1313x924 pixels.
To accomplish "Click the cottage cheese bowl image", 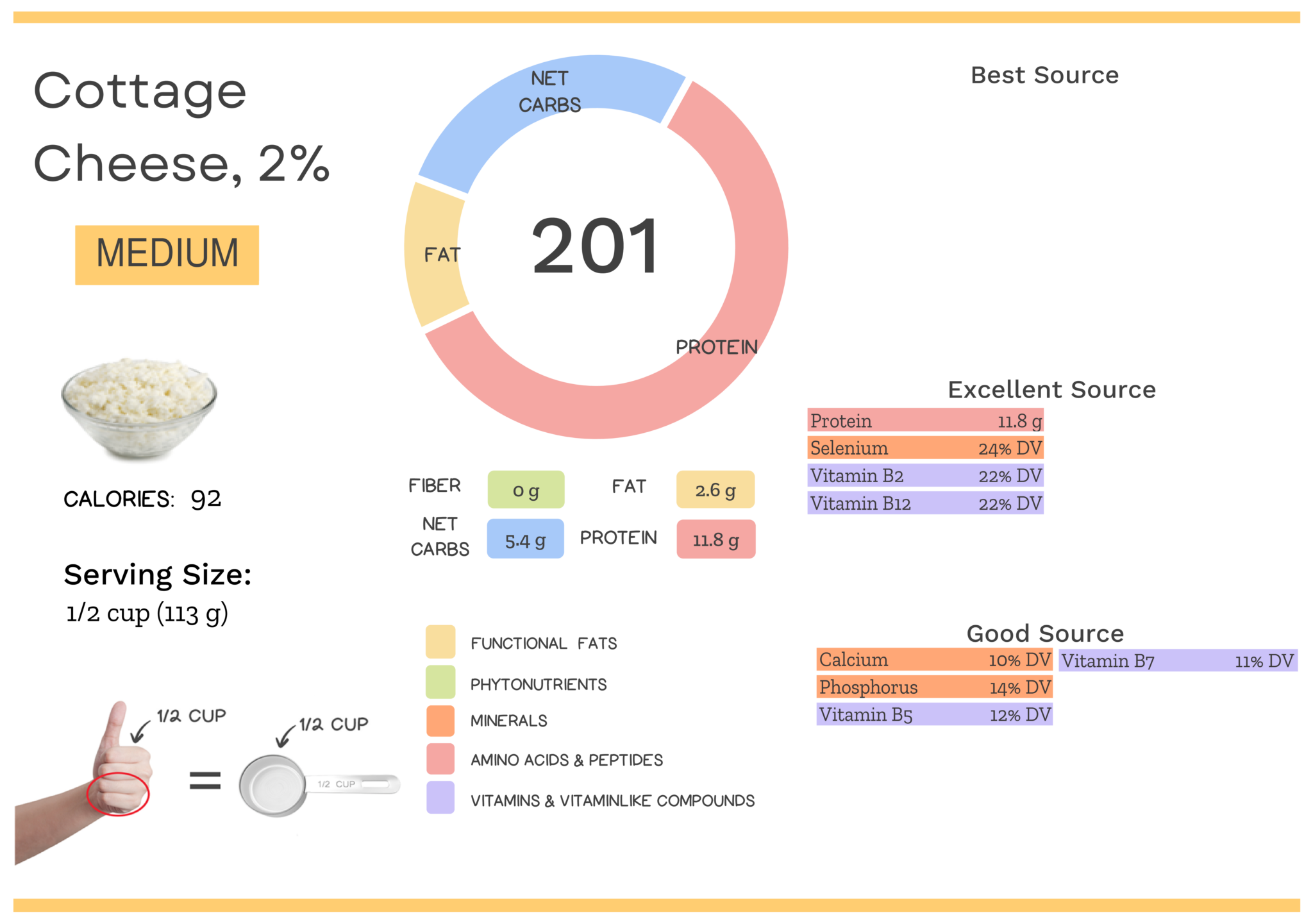I will pyautogui.click(x=139, y=408).
